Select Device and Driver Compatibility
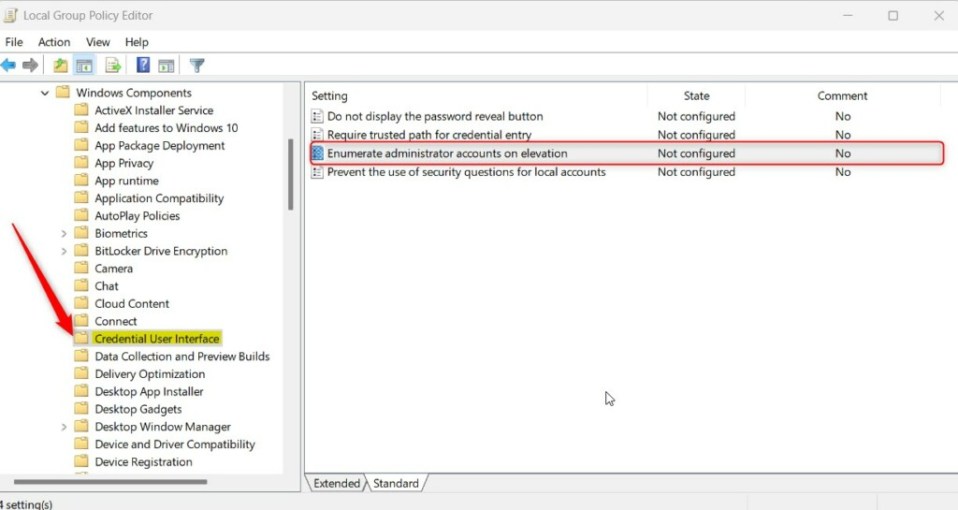Viewport: 958px width, 510px height. 175,444
